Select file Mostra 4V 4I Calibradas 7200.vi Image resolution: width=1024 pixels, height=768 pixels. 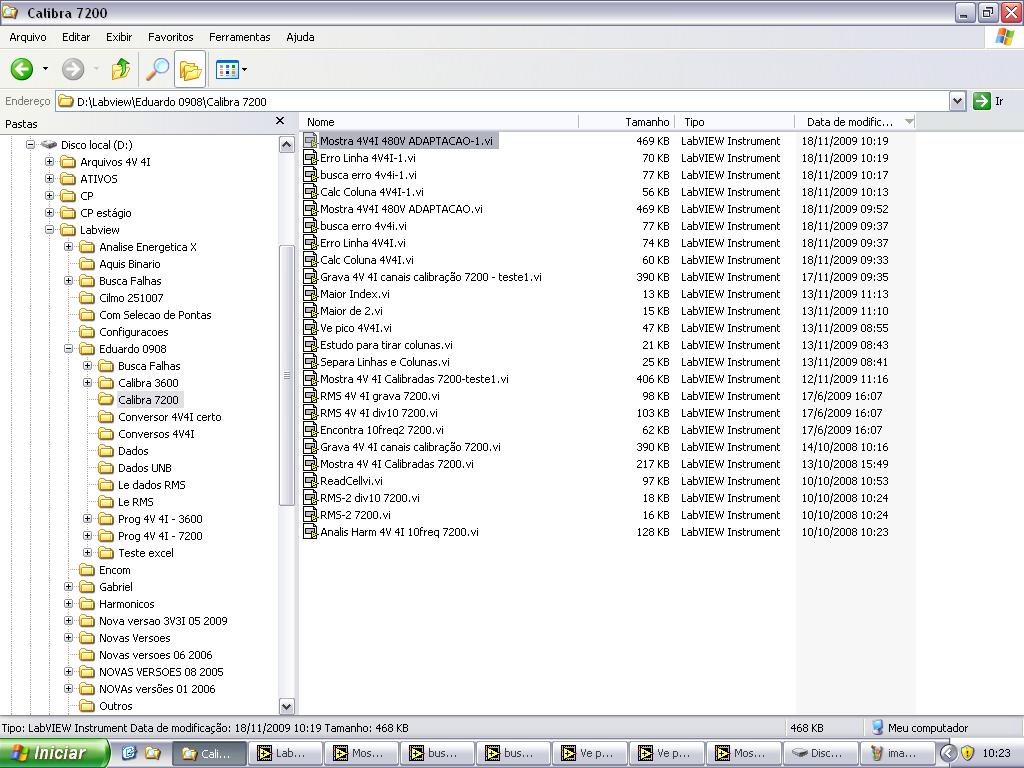[x=396, y=464]
